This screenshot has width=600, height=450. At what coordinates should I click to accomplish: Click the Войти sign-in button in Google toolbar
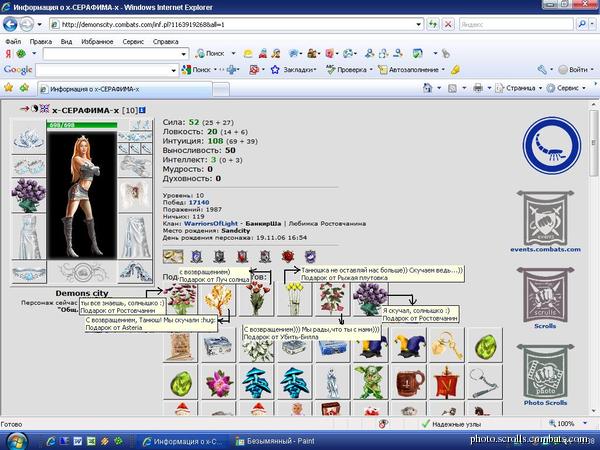573,70
